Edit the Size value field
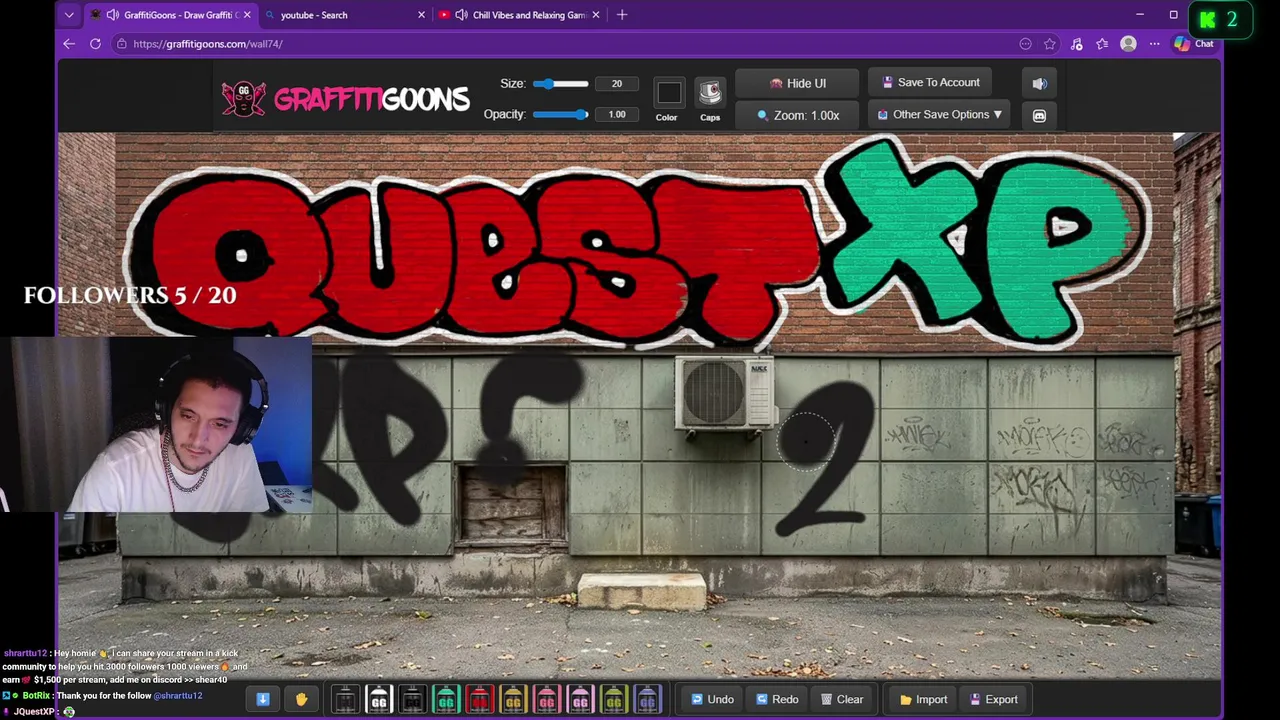This screenshot has width=1280, height=720. 617,84
